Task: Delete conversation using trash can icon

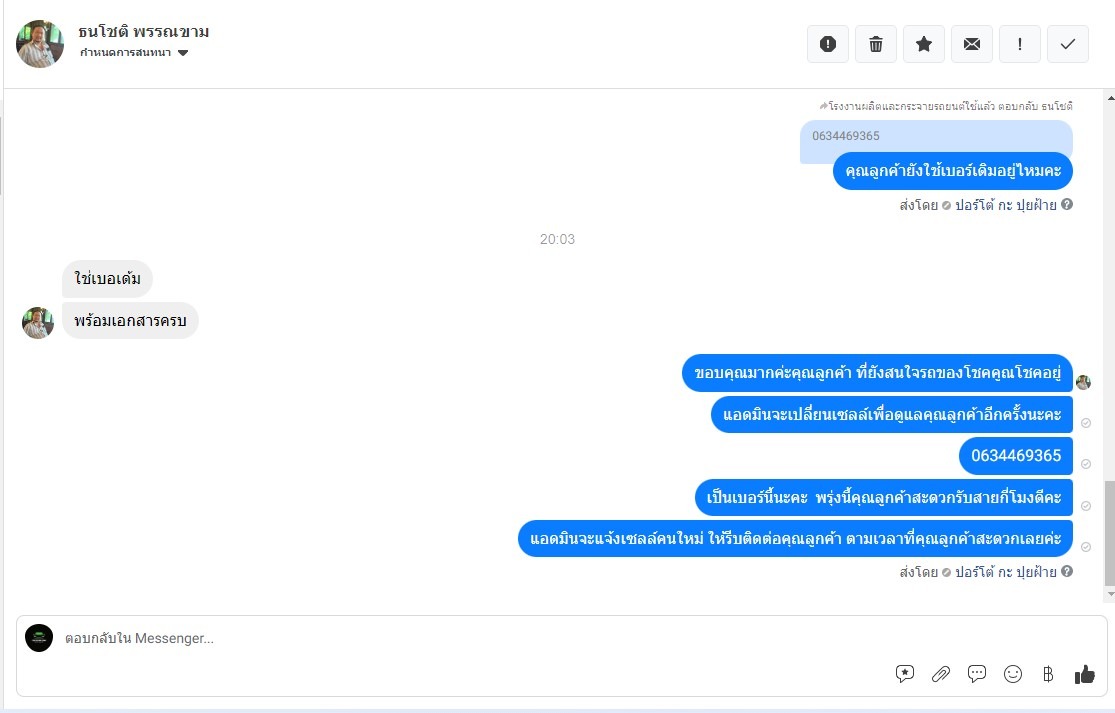Action: click(876, 44)
